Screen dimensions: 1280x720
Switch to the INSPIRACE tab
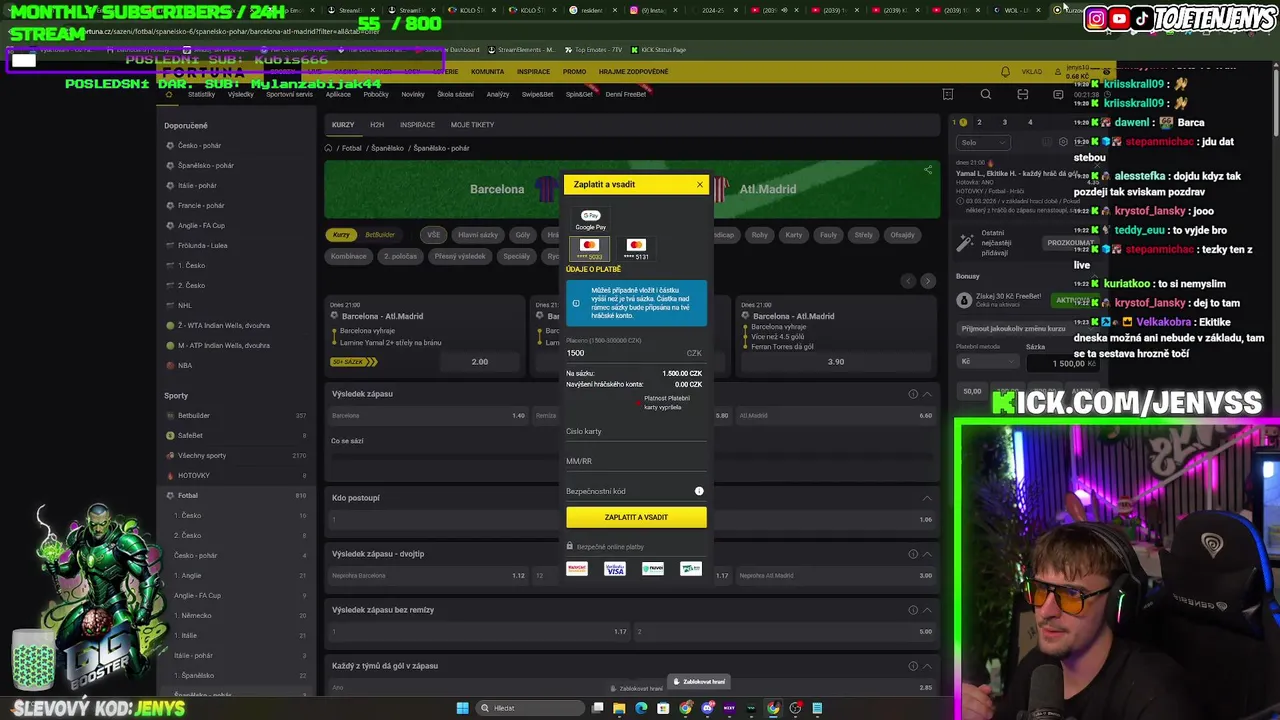coord(417,125)
